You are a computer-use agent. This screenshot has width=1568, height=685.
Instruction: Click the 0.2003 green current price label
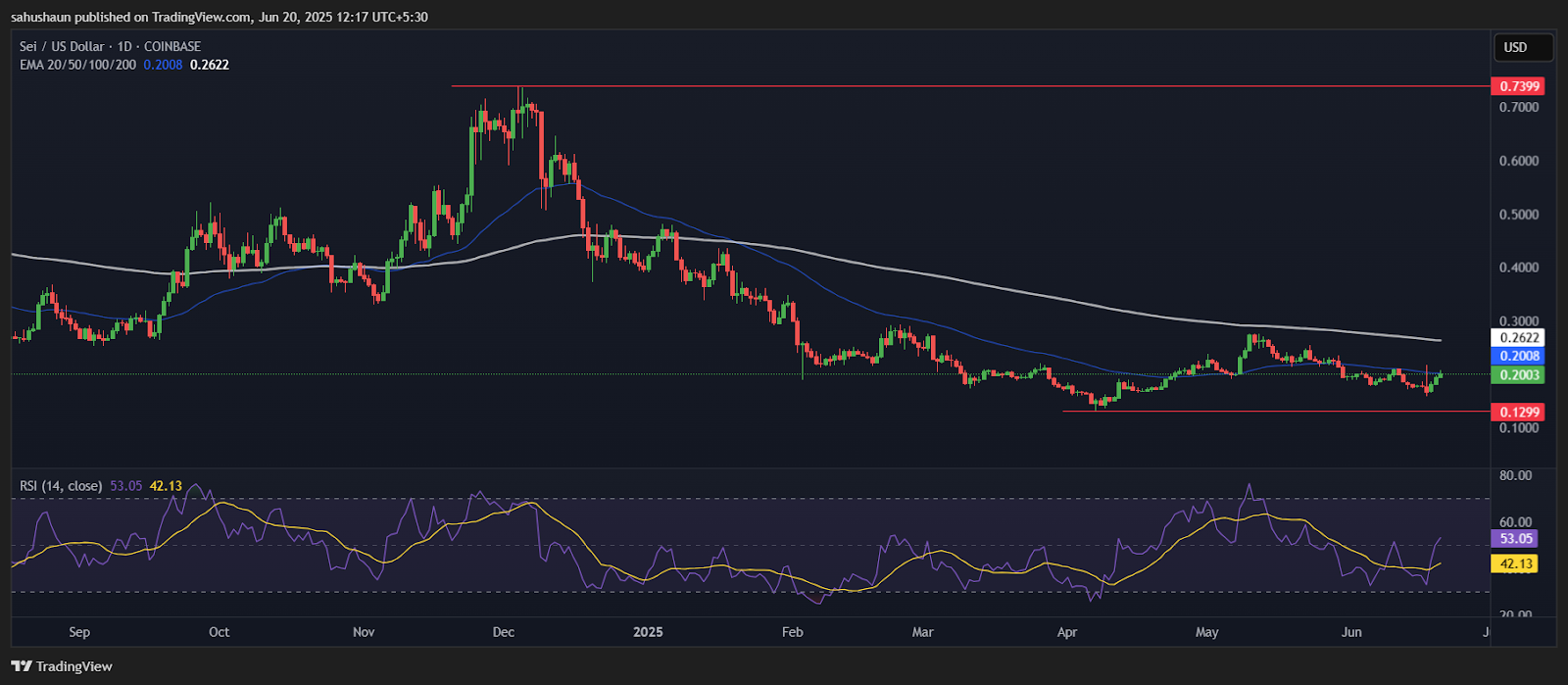click(1519, 374)
